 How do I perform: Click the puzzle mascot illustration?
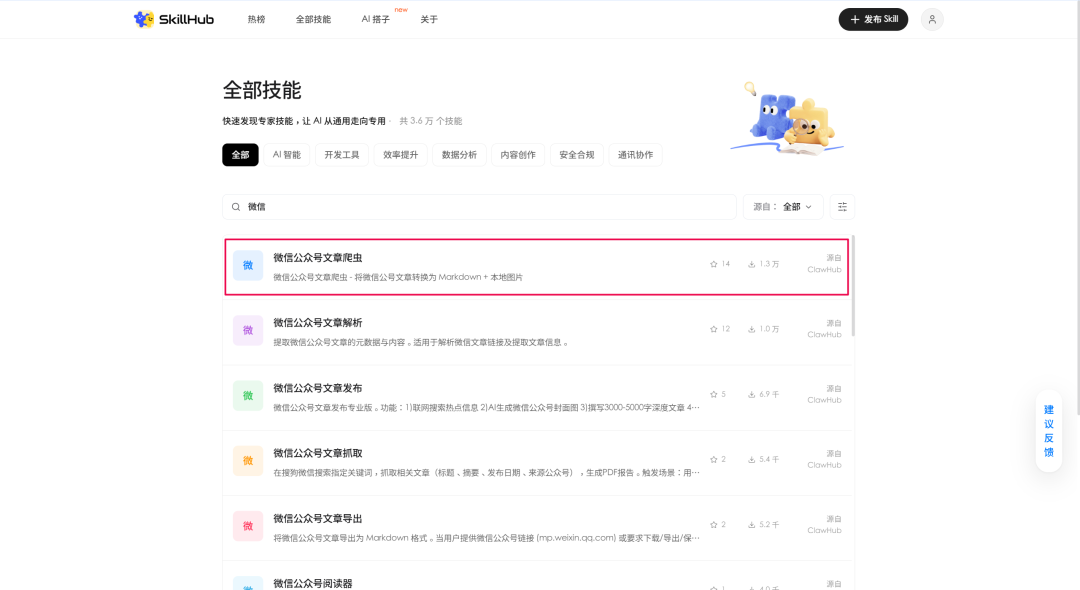[787, 118]
